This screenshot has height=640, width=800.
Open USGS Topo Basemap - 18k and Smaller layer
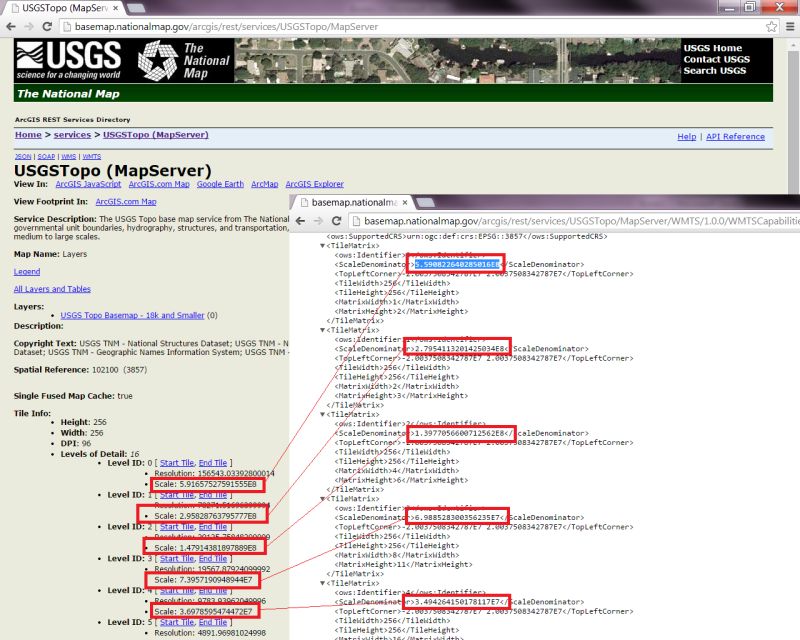pos(132,315)
